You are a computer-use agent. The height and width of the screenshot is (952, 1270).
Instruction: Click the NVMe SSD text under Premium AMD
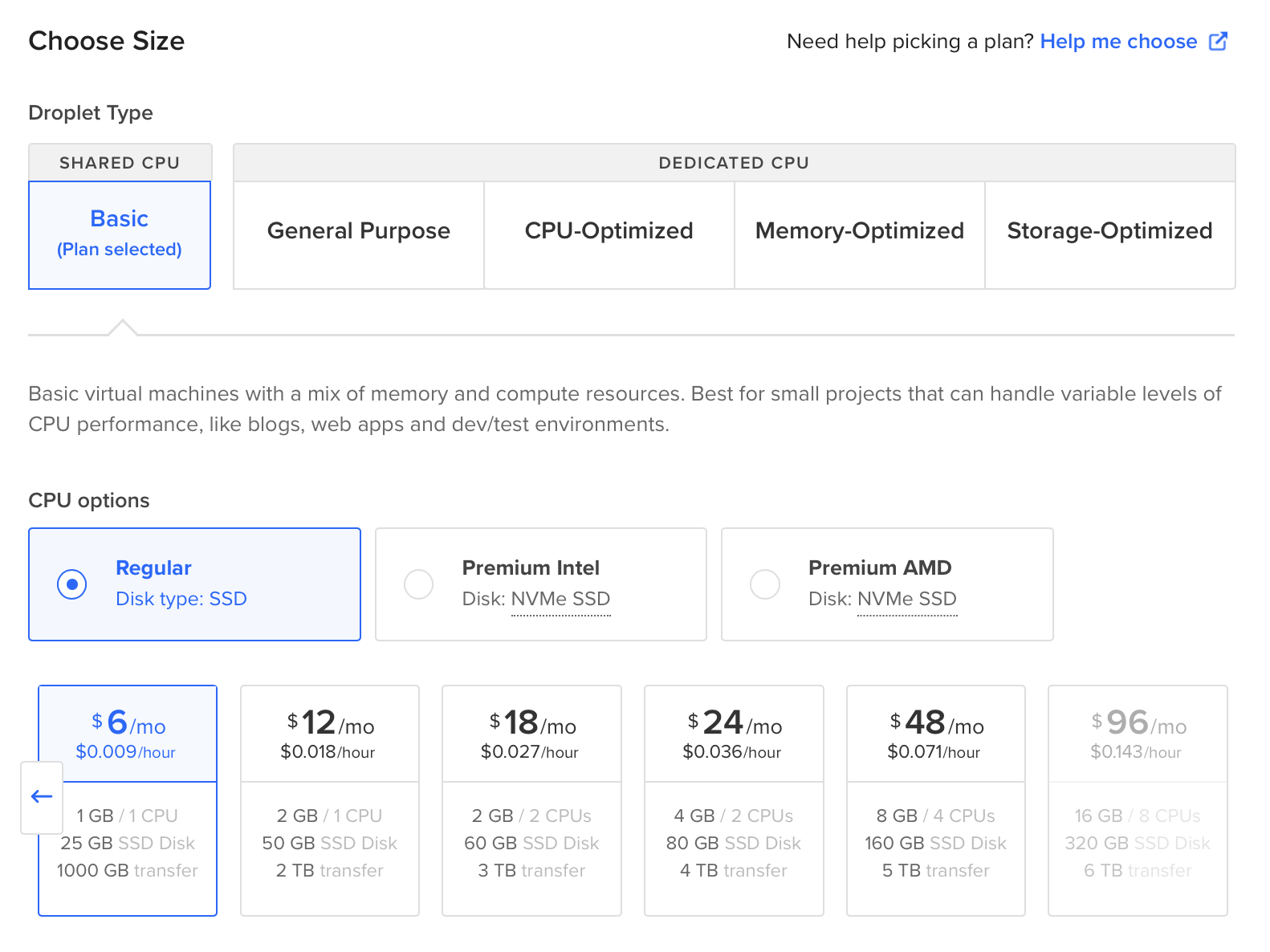point(907,599)
